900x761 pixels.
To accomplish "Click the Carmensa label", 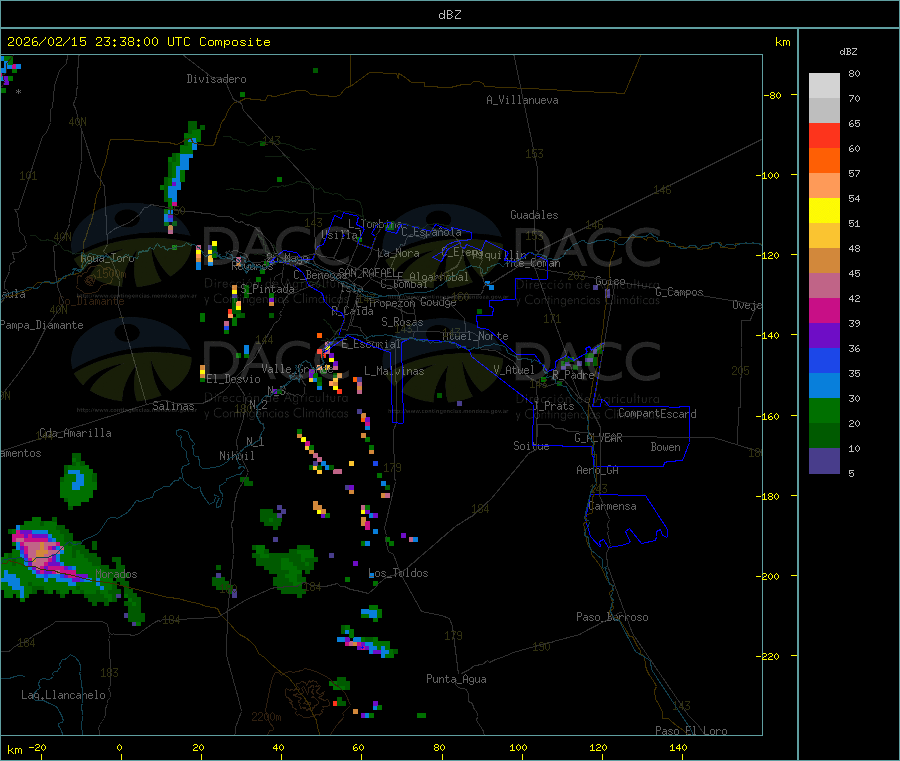I will click(612, 506).
